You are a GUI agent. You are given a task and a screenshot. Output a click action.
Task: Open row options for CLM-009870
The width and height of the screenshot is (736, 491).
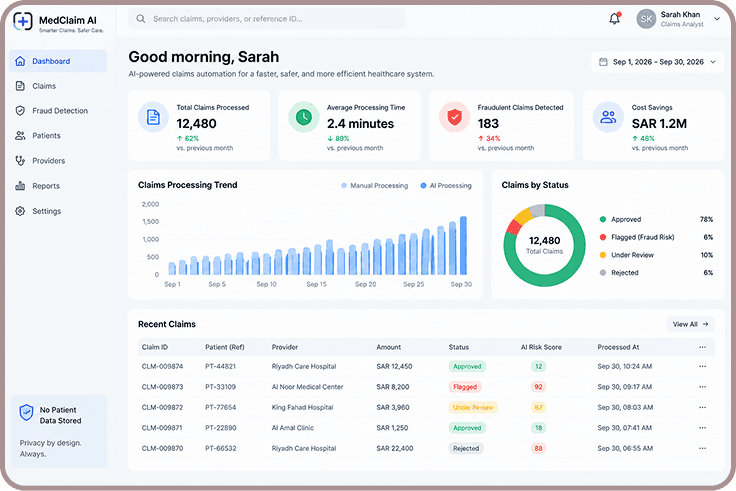(x=702, y=448)
